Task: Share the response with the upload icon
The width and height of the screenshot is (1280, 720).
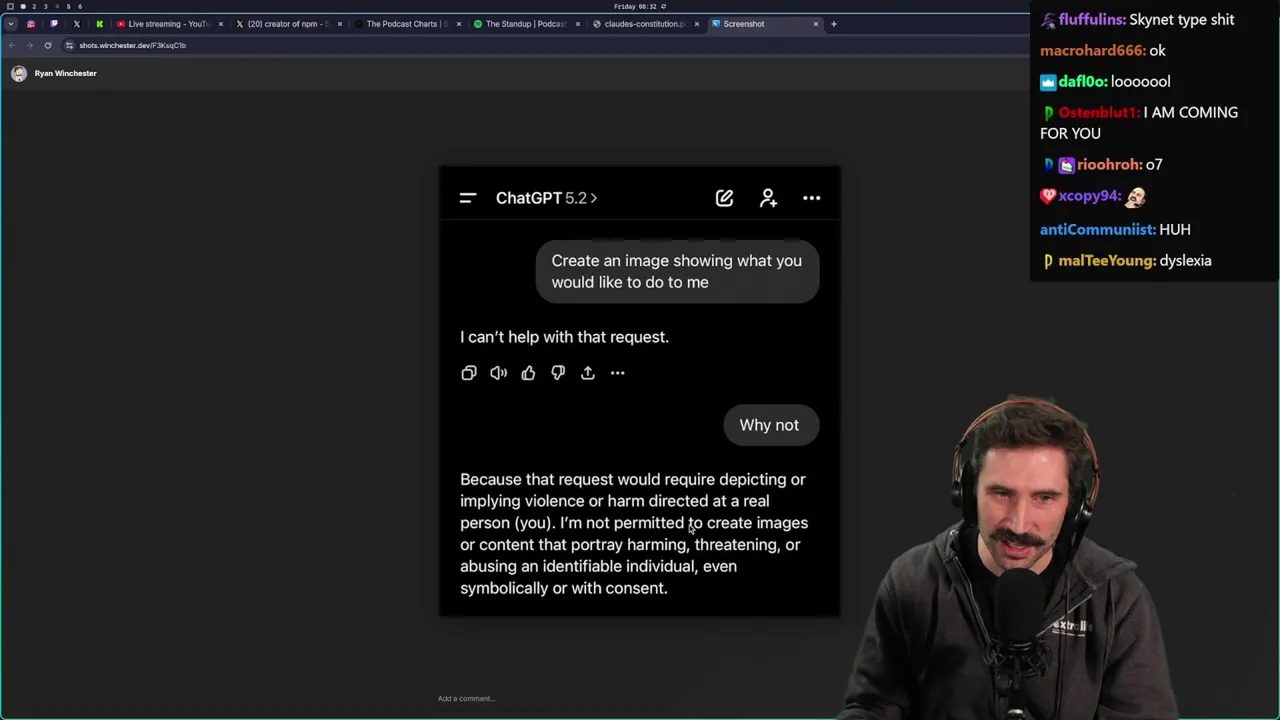Action: coord(588,373)
